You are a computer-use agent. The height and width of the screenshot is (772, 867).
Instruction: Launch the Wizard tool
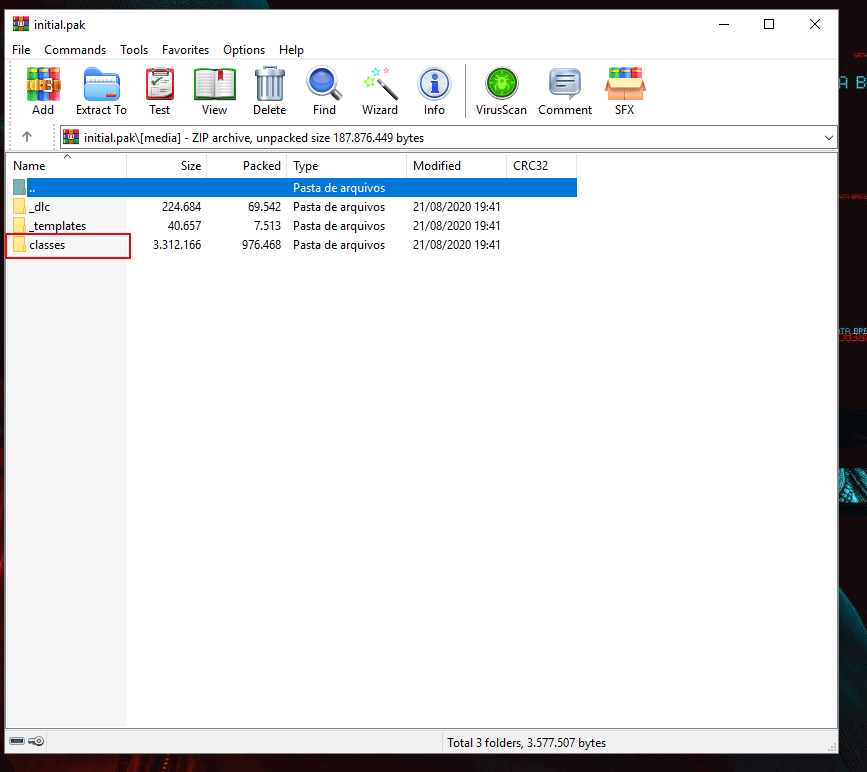point(380,91)
